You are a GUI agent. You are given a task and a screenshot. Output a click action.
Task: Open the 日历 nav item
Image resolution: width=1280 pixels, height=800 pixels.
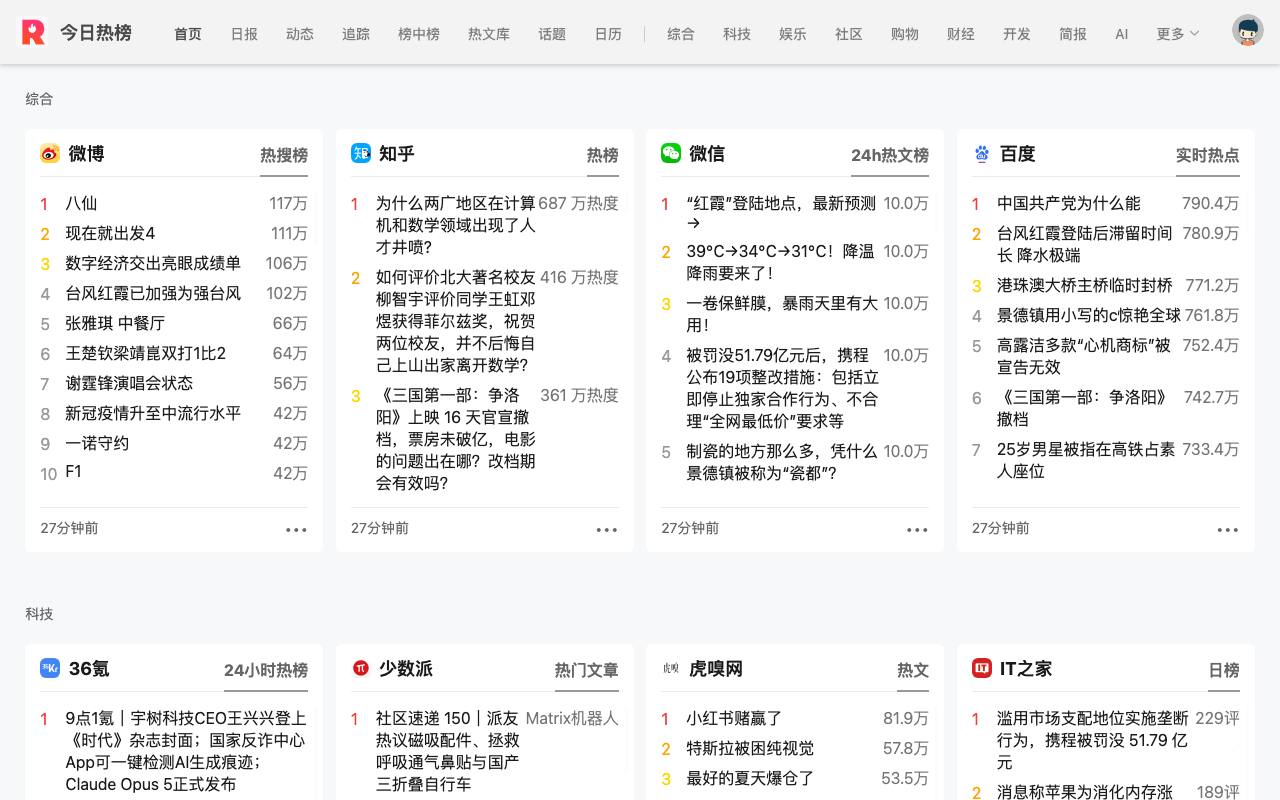608,33
